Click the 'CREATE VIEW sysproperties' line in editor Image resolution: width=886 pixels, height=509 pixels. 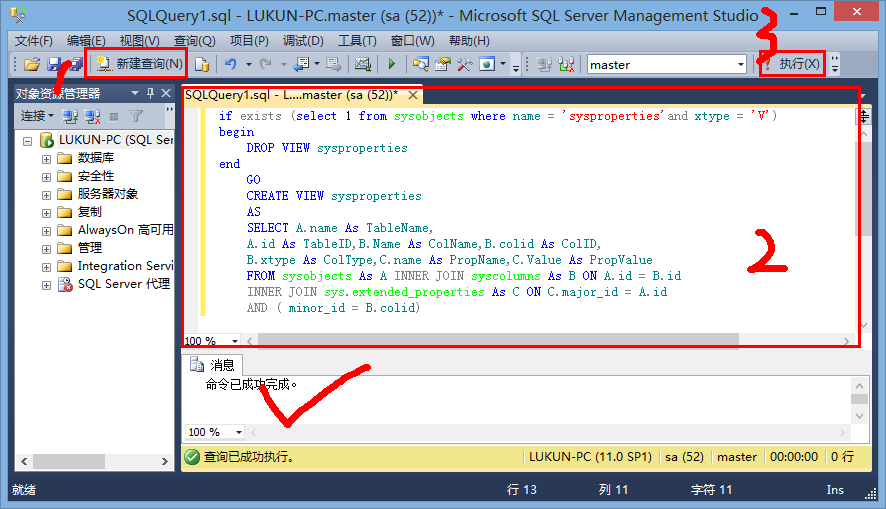pyautogui.click(x=333, y=196)
